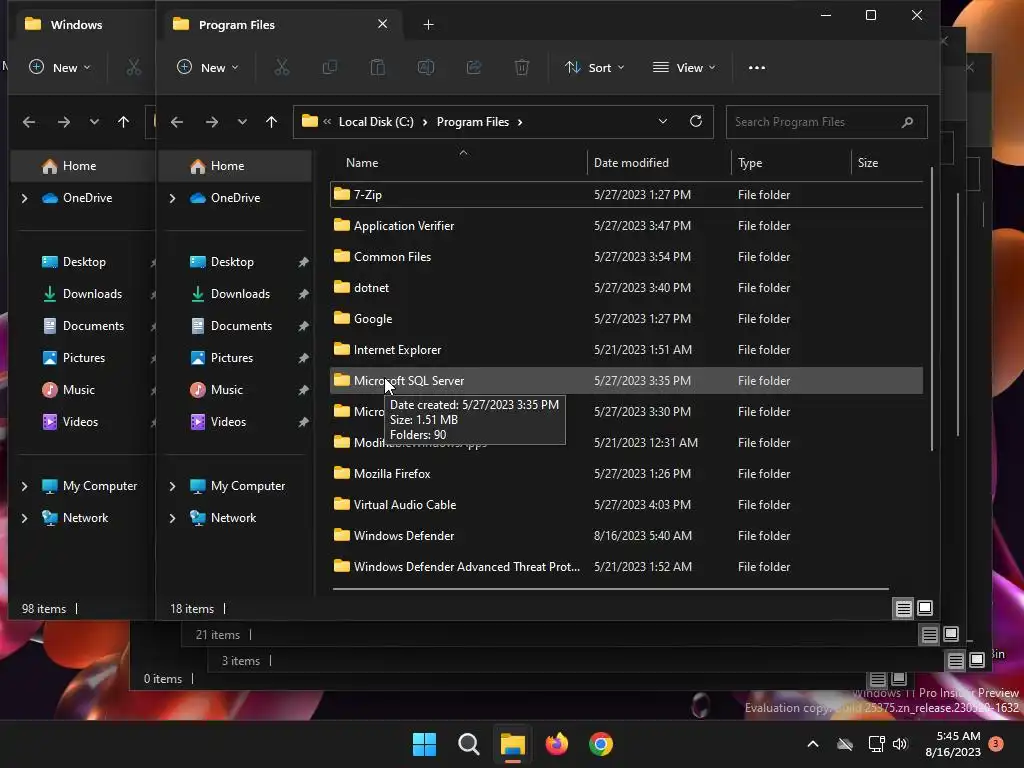The image size is (1024, 768).
Task: Click File Explorer taskbar icon
Action: 513,744
